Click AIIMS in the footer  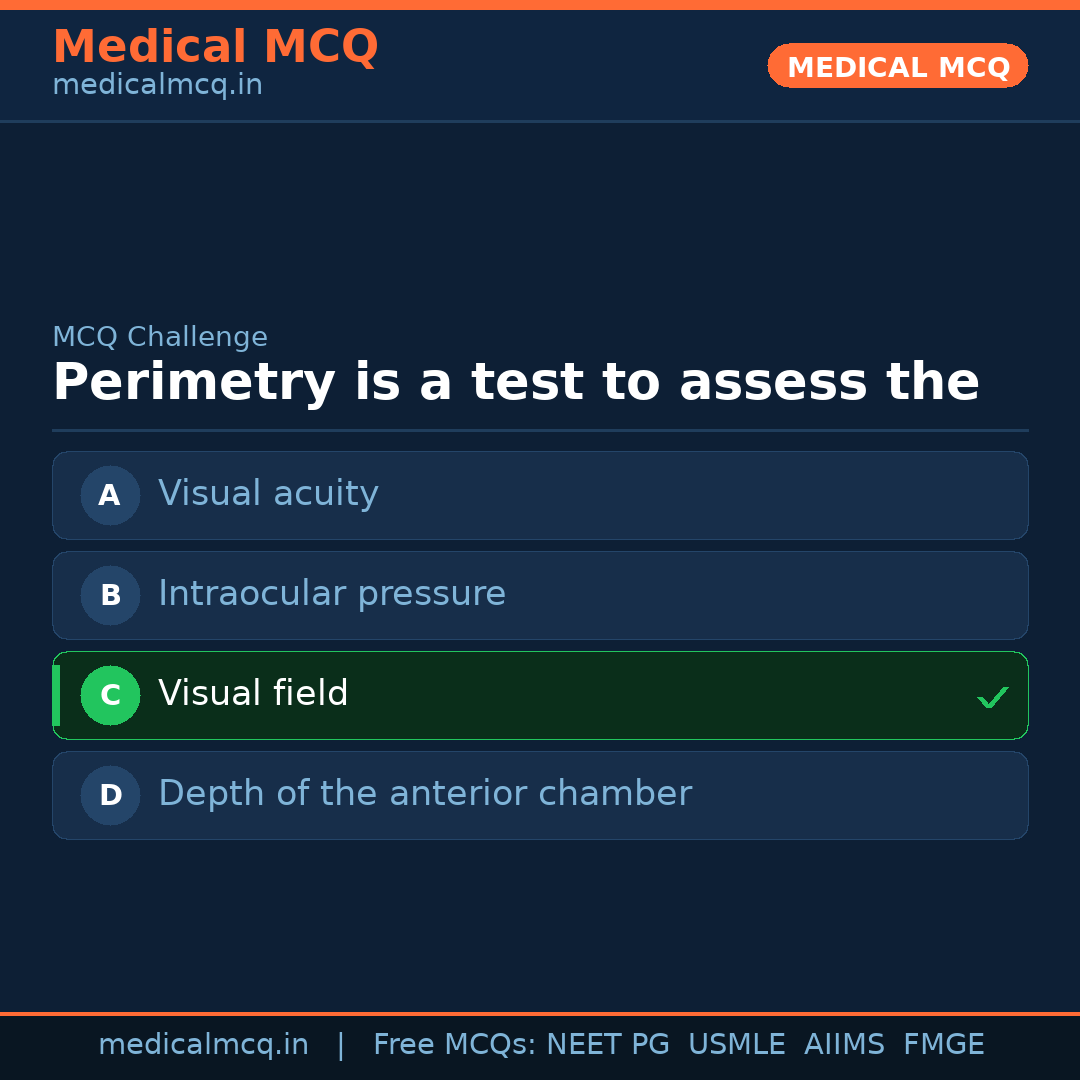tap(844, 1045)
